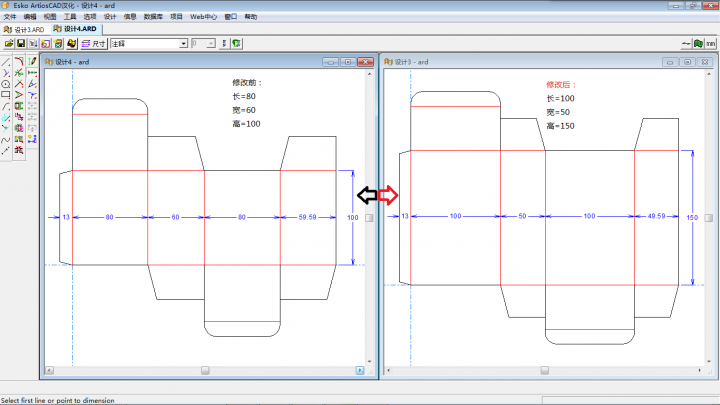Image resolution: width=720 pixels, height=405 pixels.
Task: Open the Web中心 menu
Action: tap(203, 17)
